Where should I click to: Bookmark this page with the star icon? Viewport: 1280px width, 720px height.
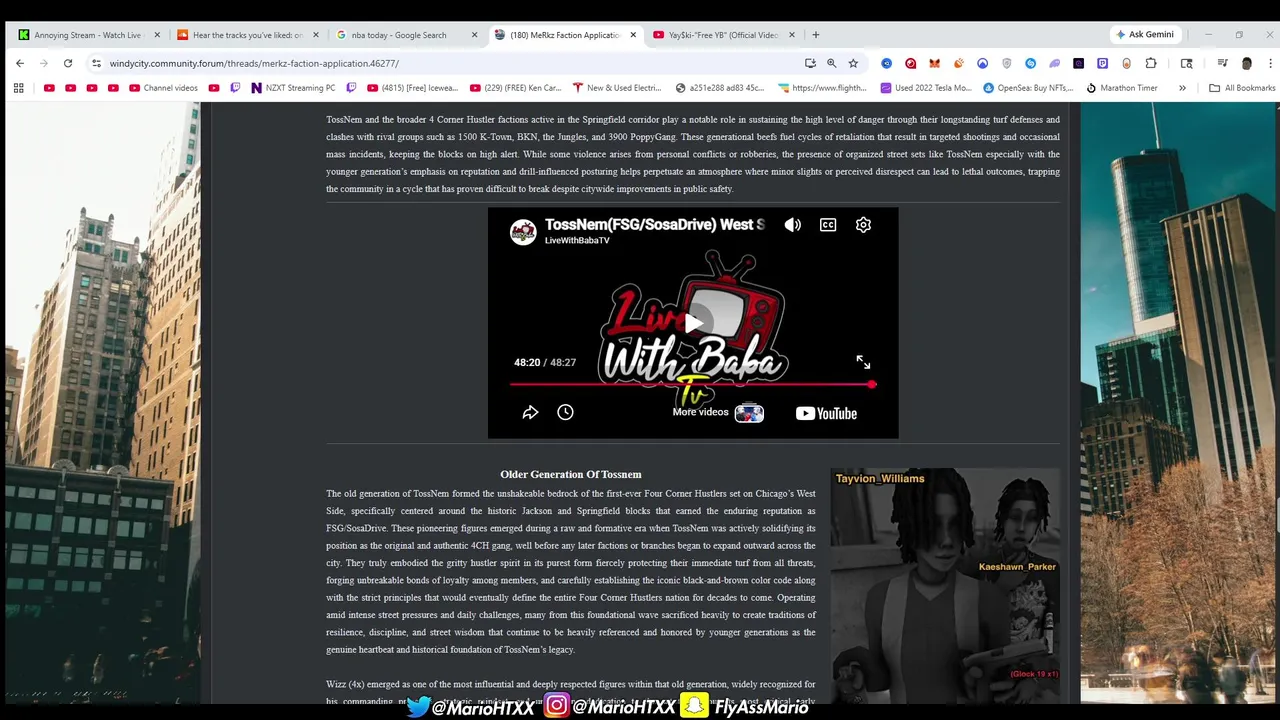(853, 63)
